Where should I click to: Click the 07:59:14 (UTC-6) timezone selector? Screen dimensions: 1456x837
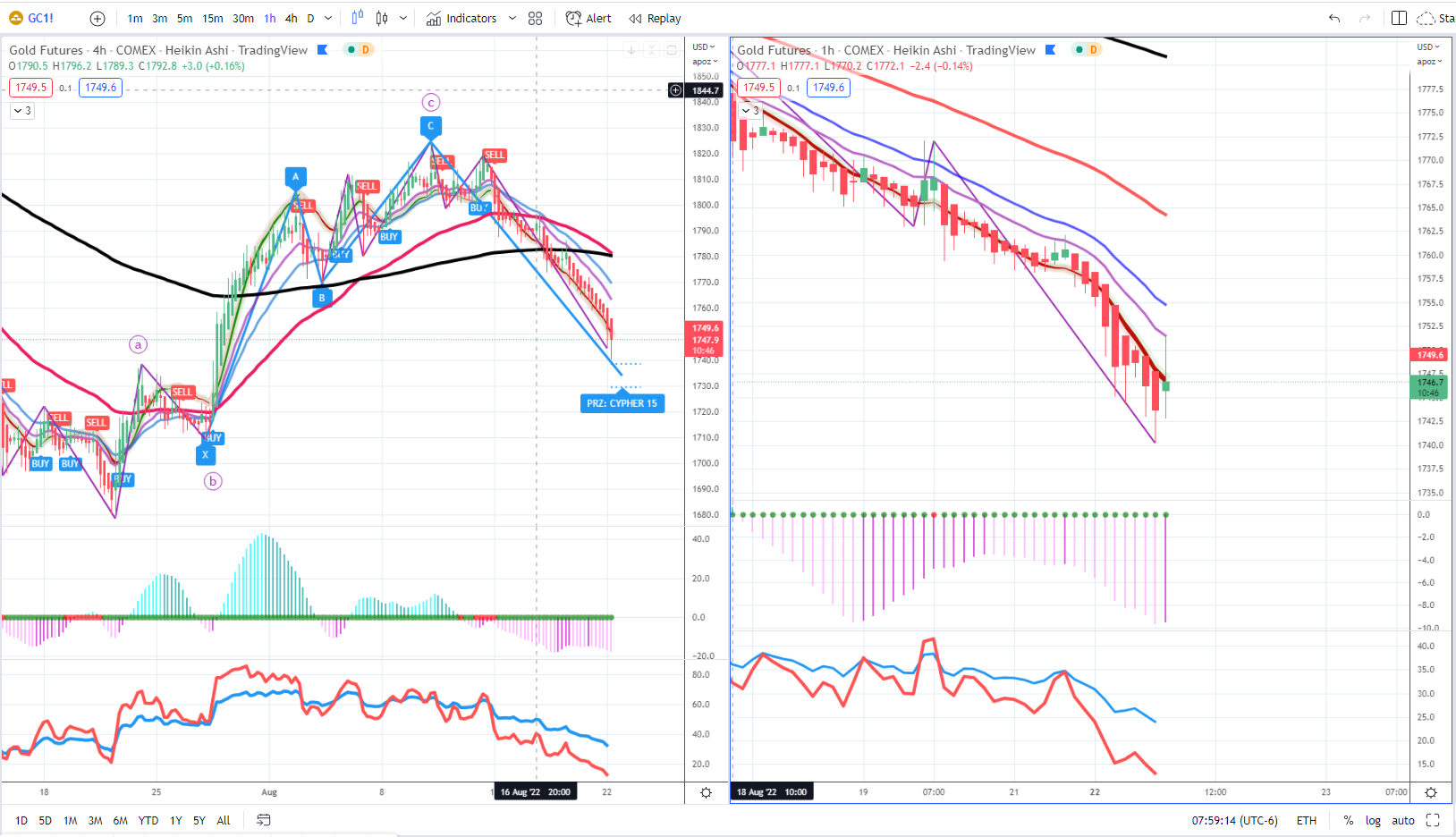coord(1234,820)
